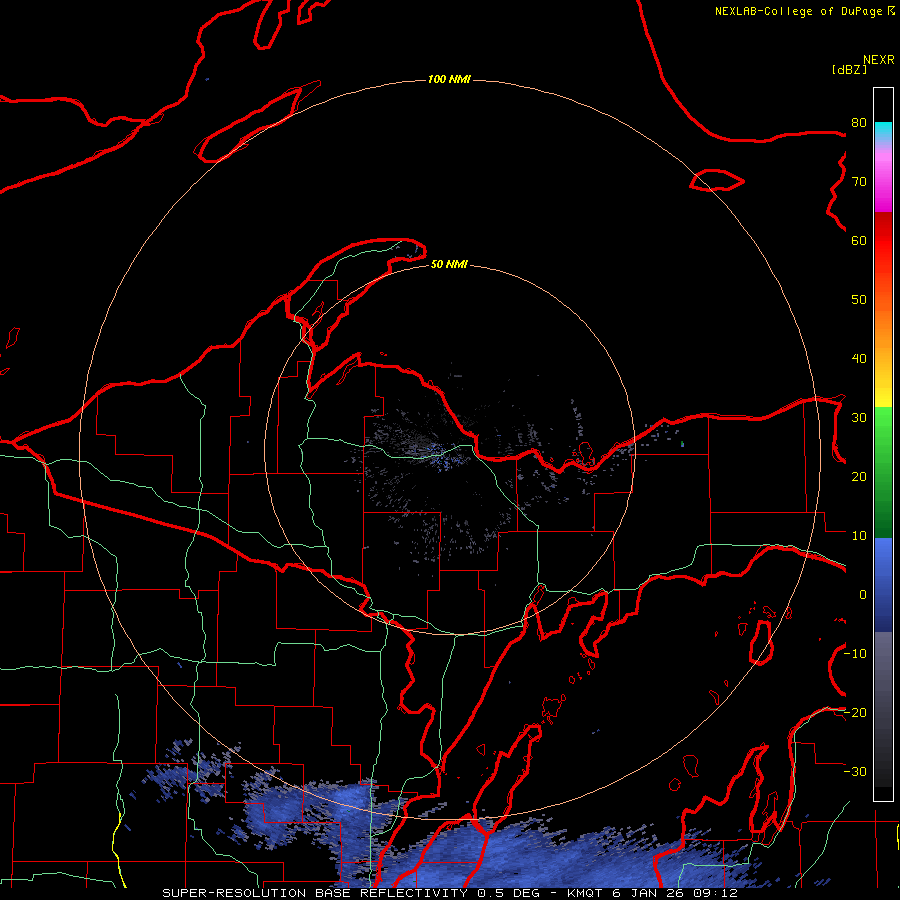Click the 50 NMI range ring label
The height and width of the screenshot is (900, 900).
[449, 264]
